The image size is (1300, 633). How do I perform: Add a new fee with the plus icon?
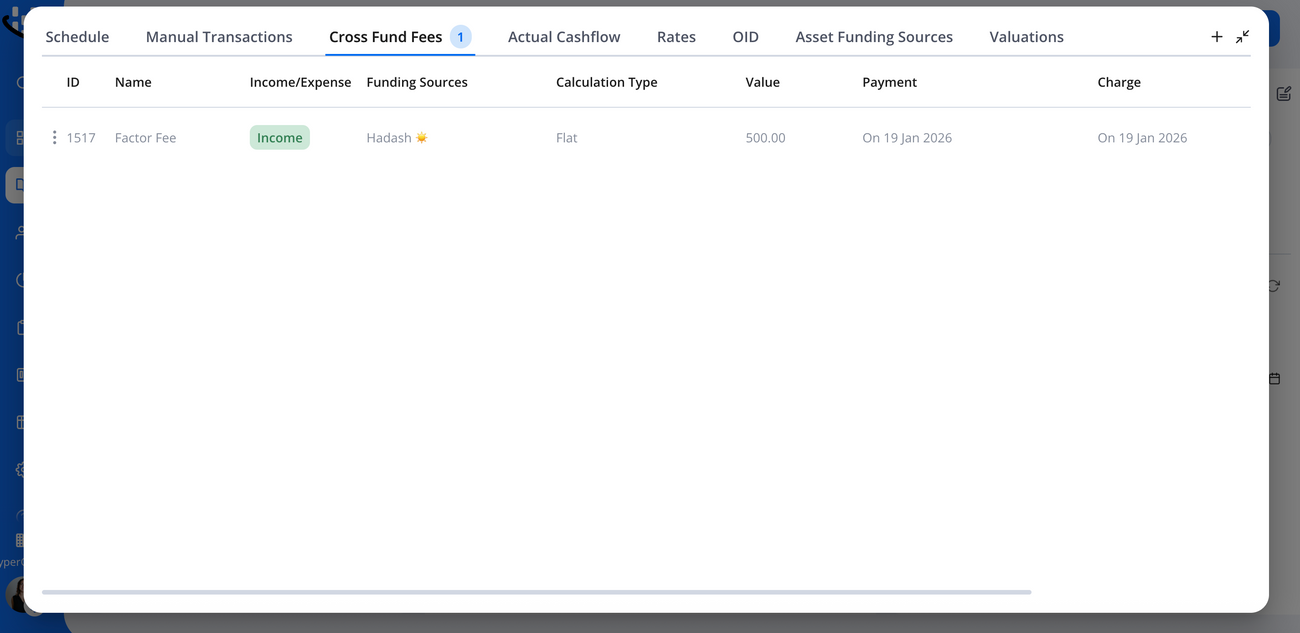click(1217, 36)
